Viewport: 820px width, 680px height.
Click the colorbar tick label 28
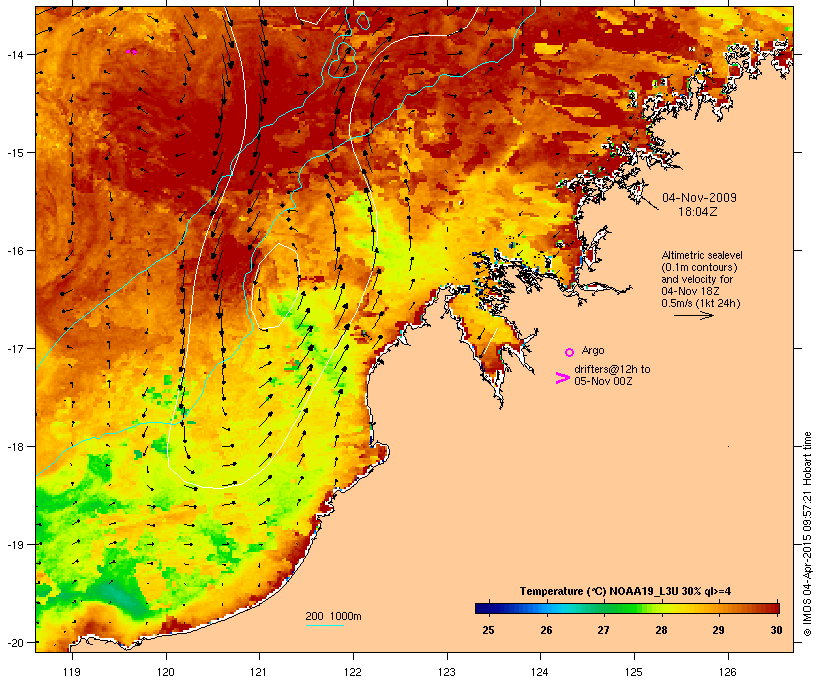click(x=661, y=630)
